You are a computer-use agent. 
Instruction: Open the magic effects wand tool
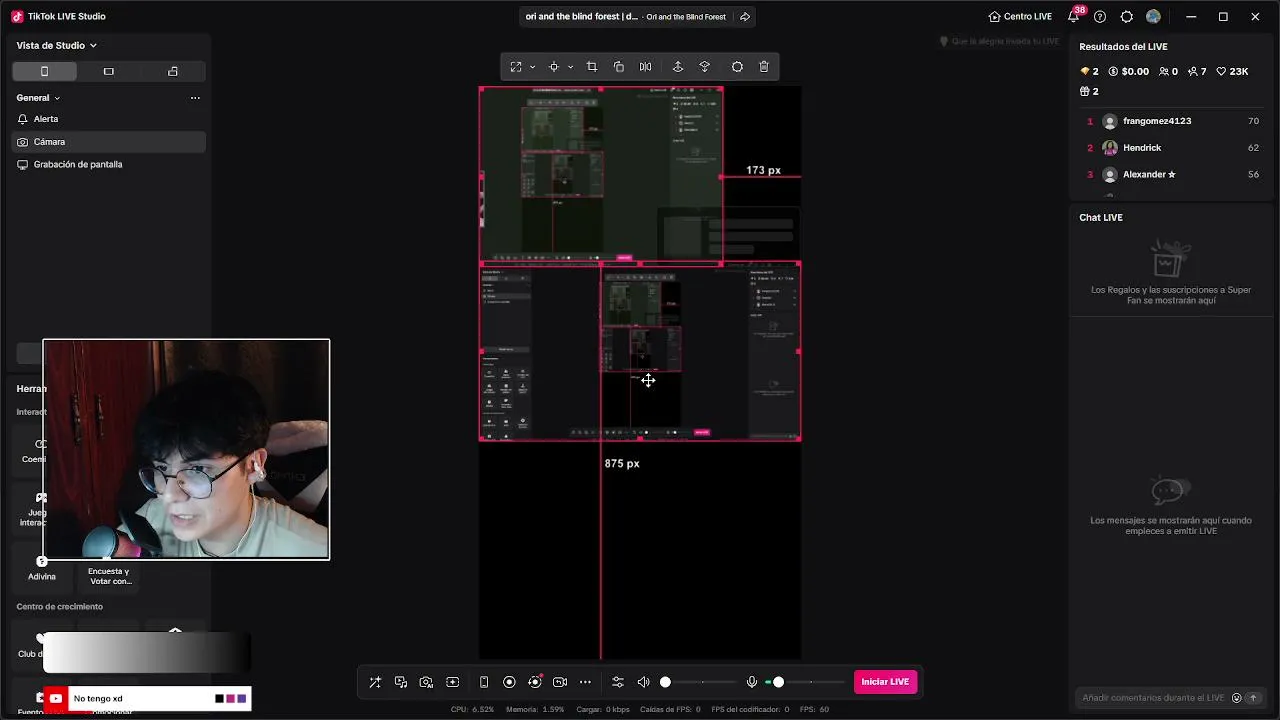[375, 682]
